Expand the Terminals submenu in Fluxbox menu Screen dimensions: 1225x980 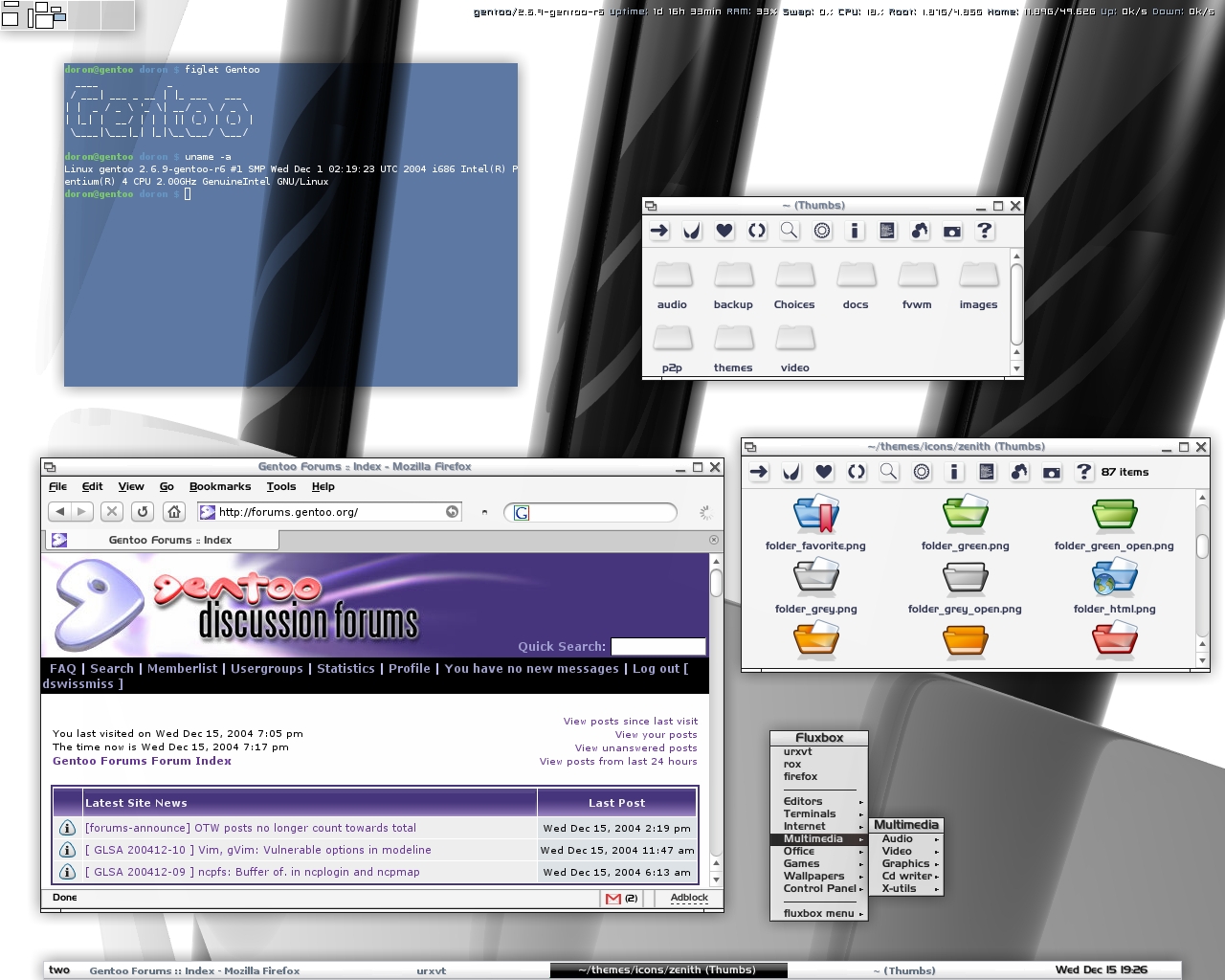[818, 813]
